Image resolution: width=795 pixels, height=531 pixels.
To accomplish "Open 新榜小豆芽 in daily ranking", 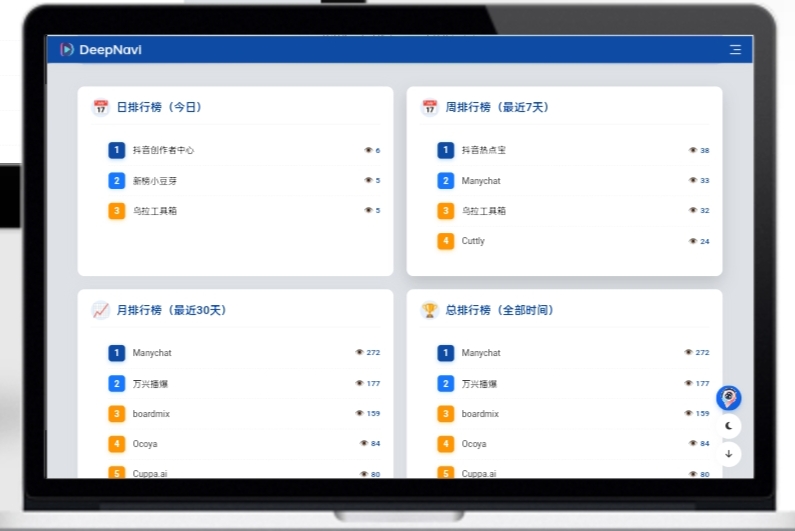I will [155, 181].
